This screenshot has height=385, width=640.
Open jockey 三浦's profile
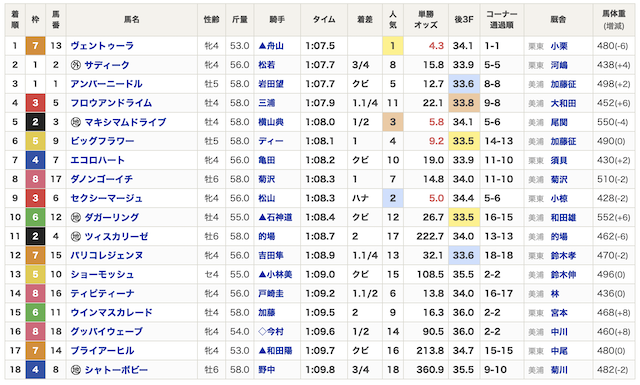coord(267,103)
